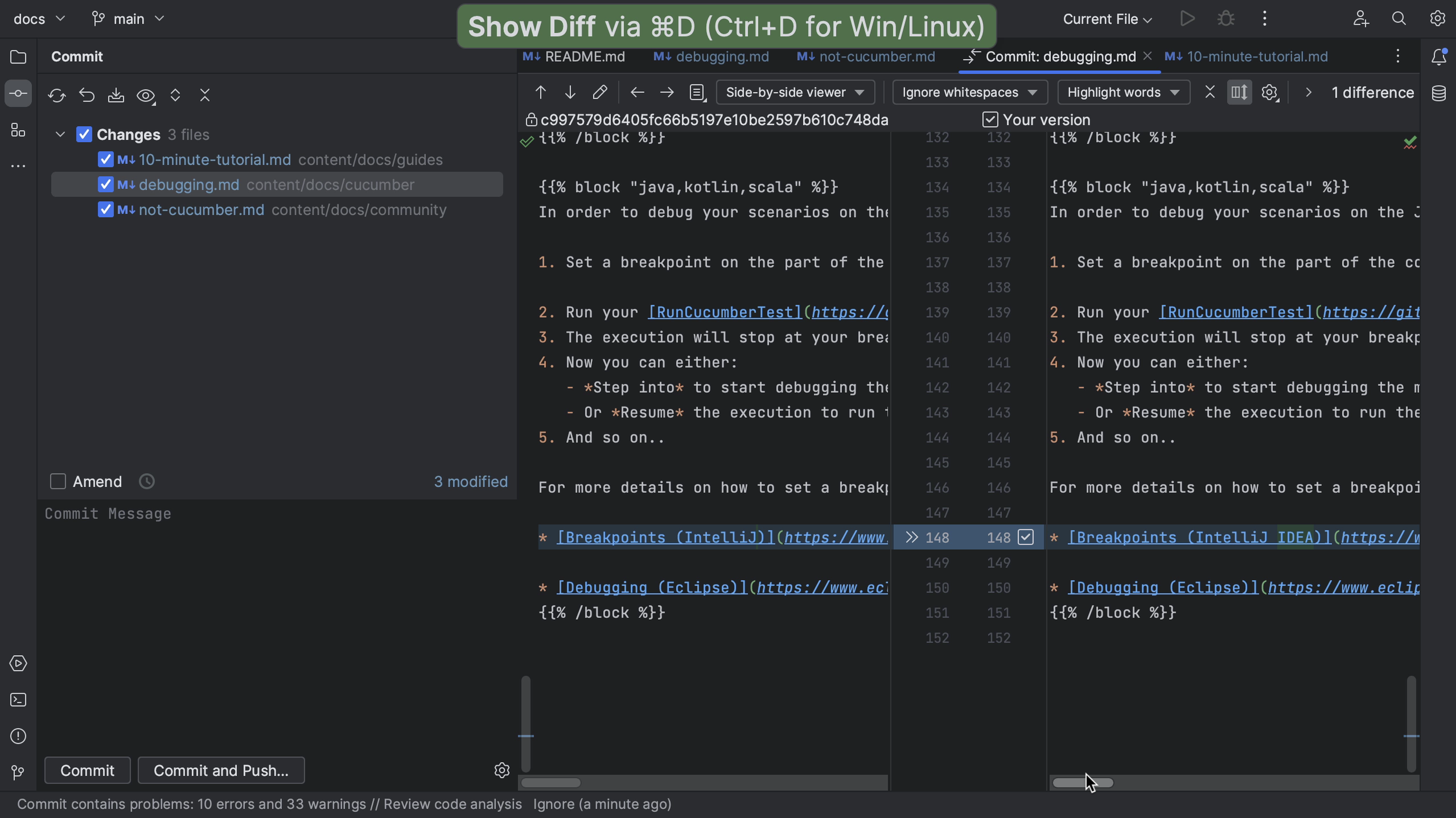This screenshot has width=1456, height=818.
Task: Expand all changes in the Commit panel
Action: tap(175, 95)
